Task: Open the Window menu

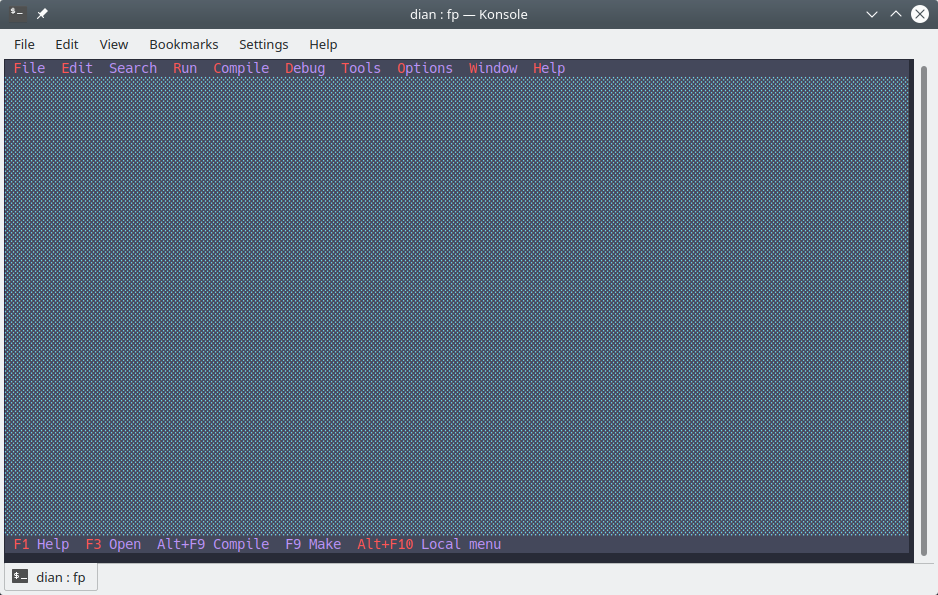Action: click(x=492, y=67)
